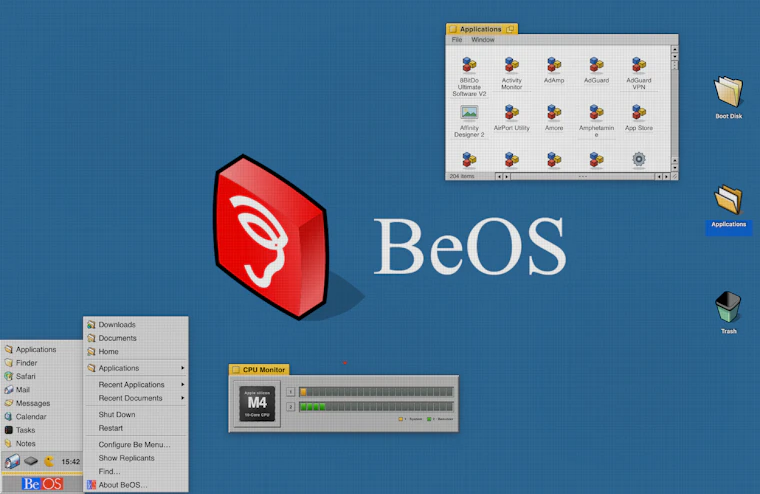The width and height of the screenshot is (760, 494).
Task: Select the gear icon in Applications window
Action: [x=639, y=159]
